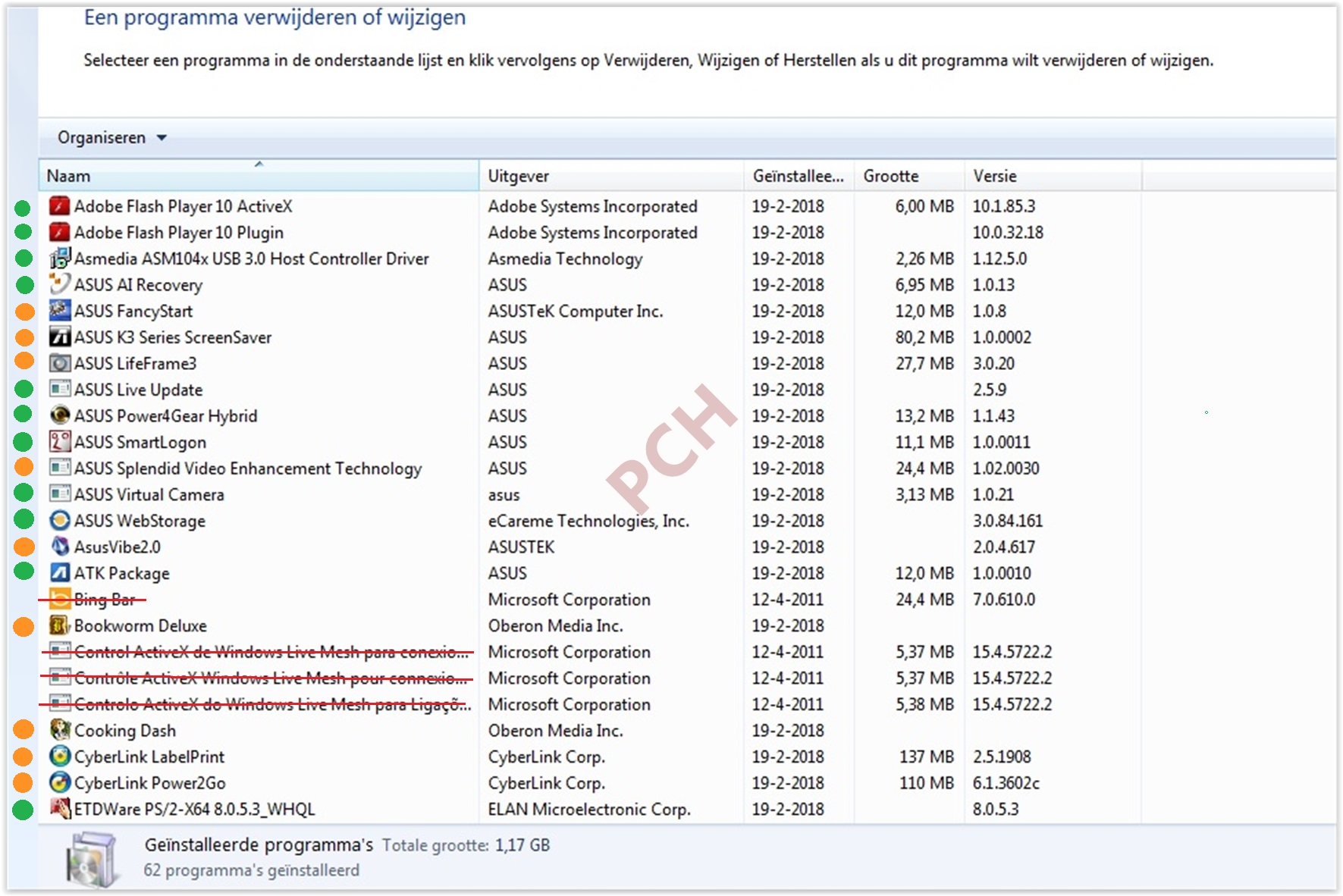1343x896 pixels.
Task: Click the ASUS SmartLogon icon
Action: [59, 441]
